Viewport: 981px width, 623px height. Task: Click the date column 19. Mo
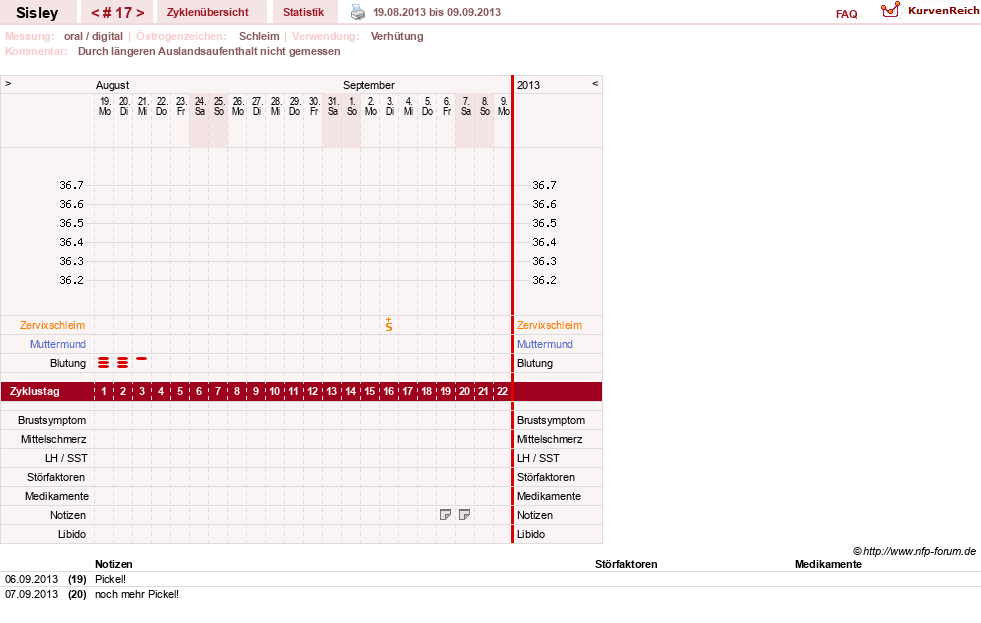104,106
